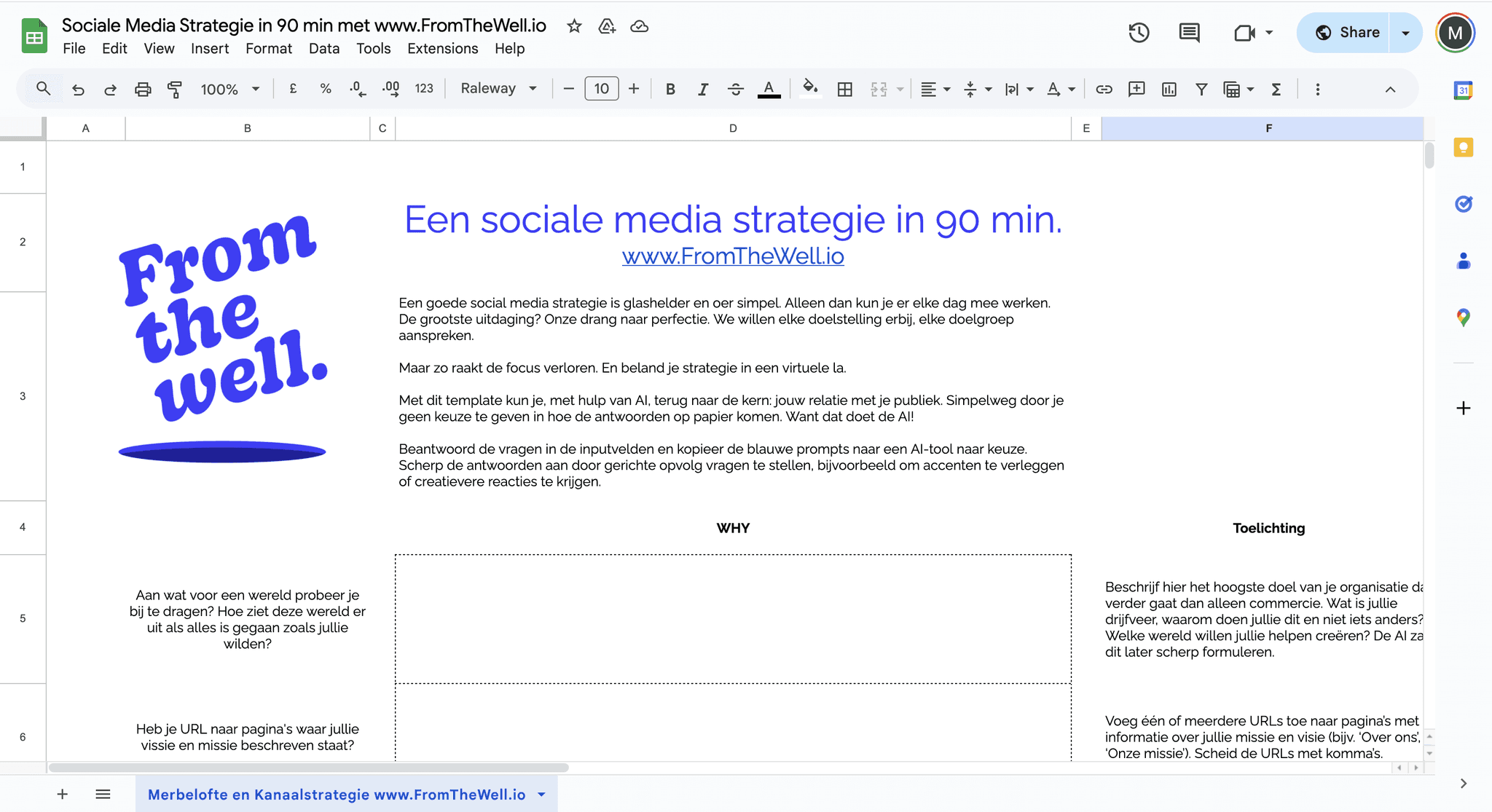Click the insert link icon
This screenshot has height=812, width=1492.
click(1104, 89)
